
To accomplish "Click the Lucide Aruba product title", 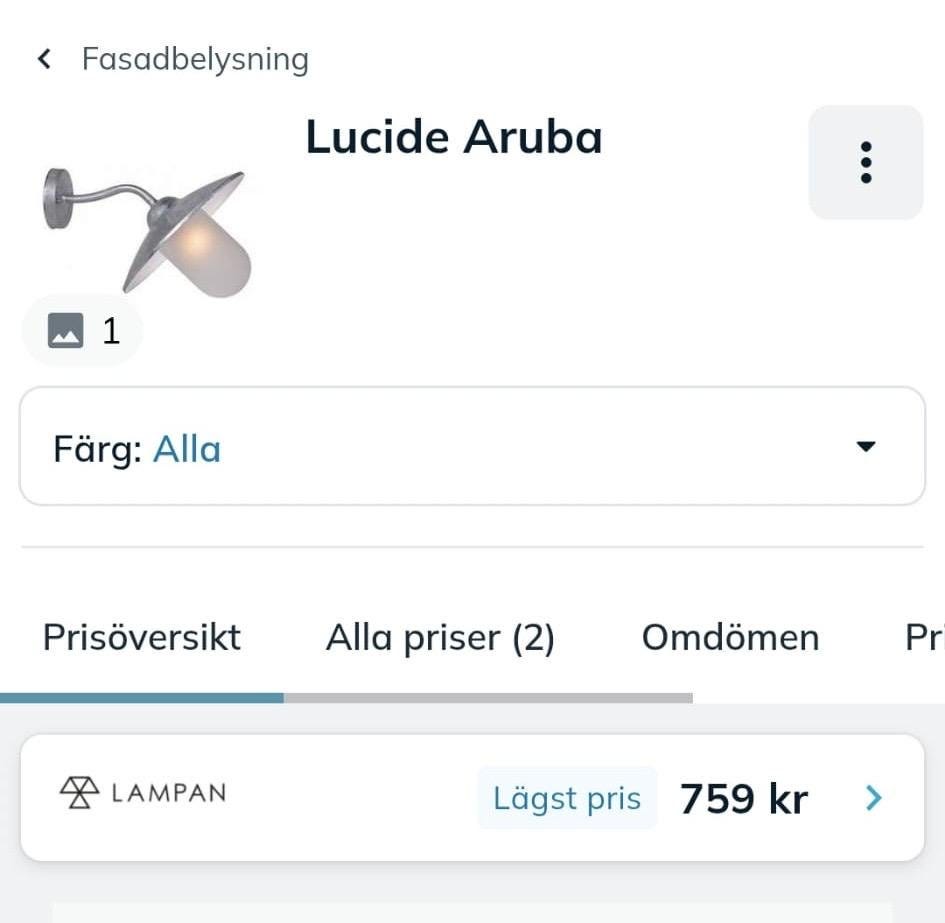I will click(x=454, y=137).
